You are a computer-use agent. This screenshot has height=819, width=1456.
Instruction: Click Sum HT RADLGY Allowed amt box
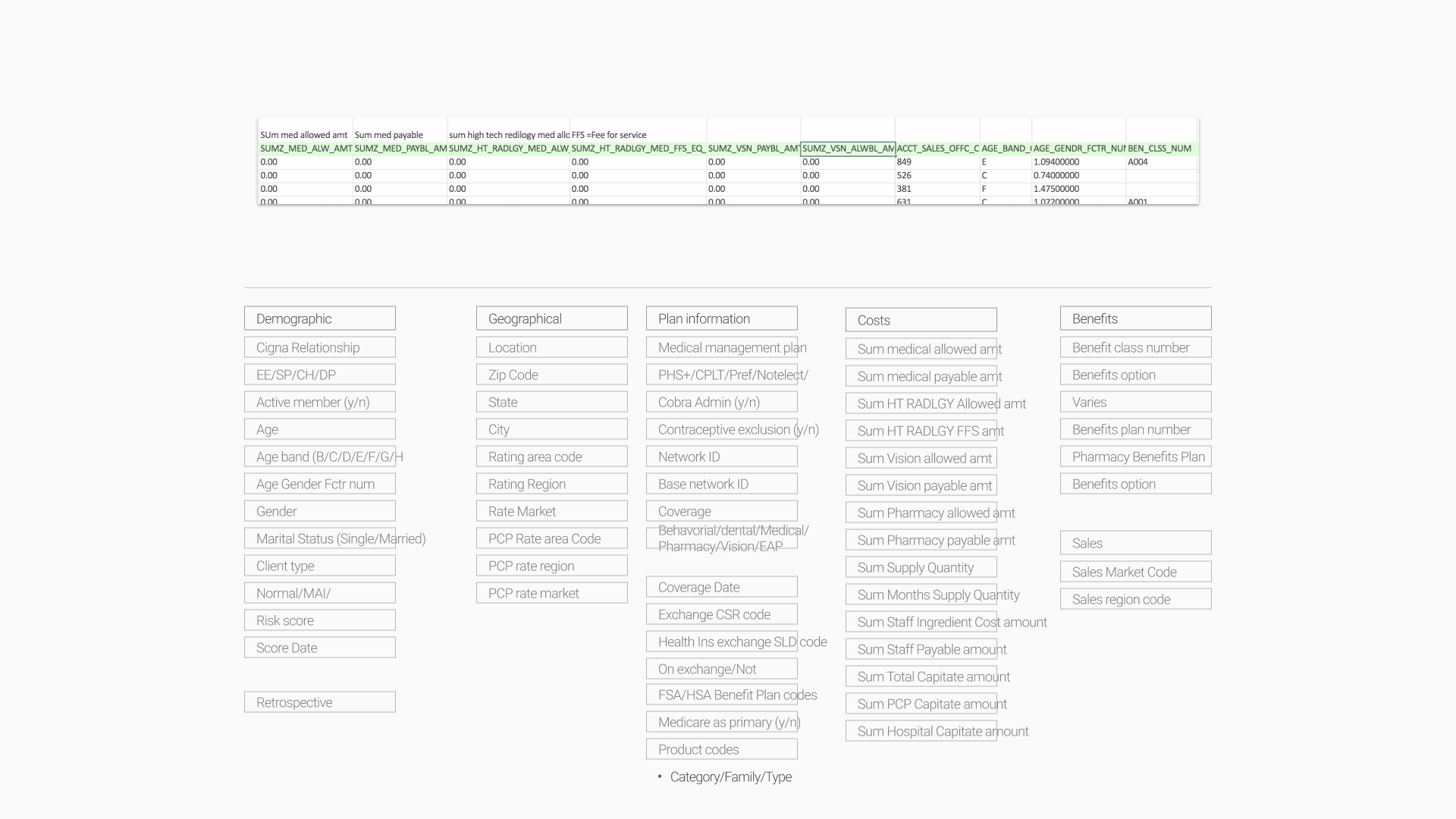click(921, 403)
